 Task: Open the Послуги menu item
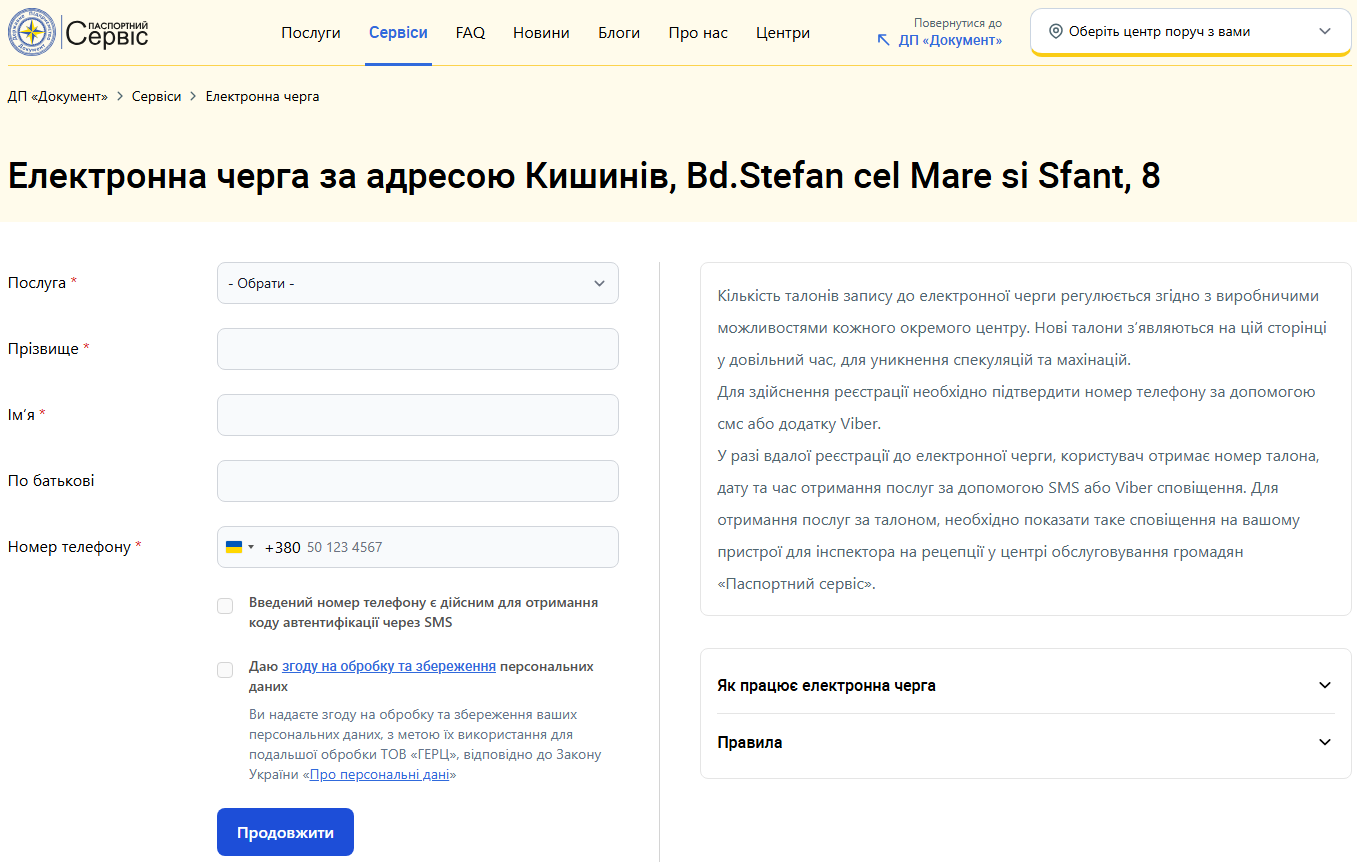pos(310,32)
